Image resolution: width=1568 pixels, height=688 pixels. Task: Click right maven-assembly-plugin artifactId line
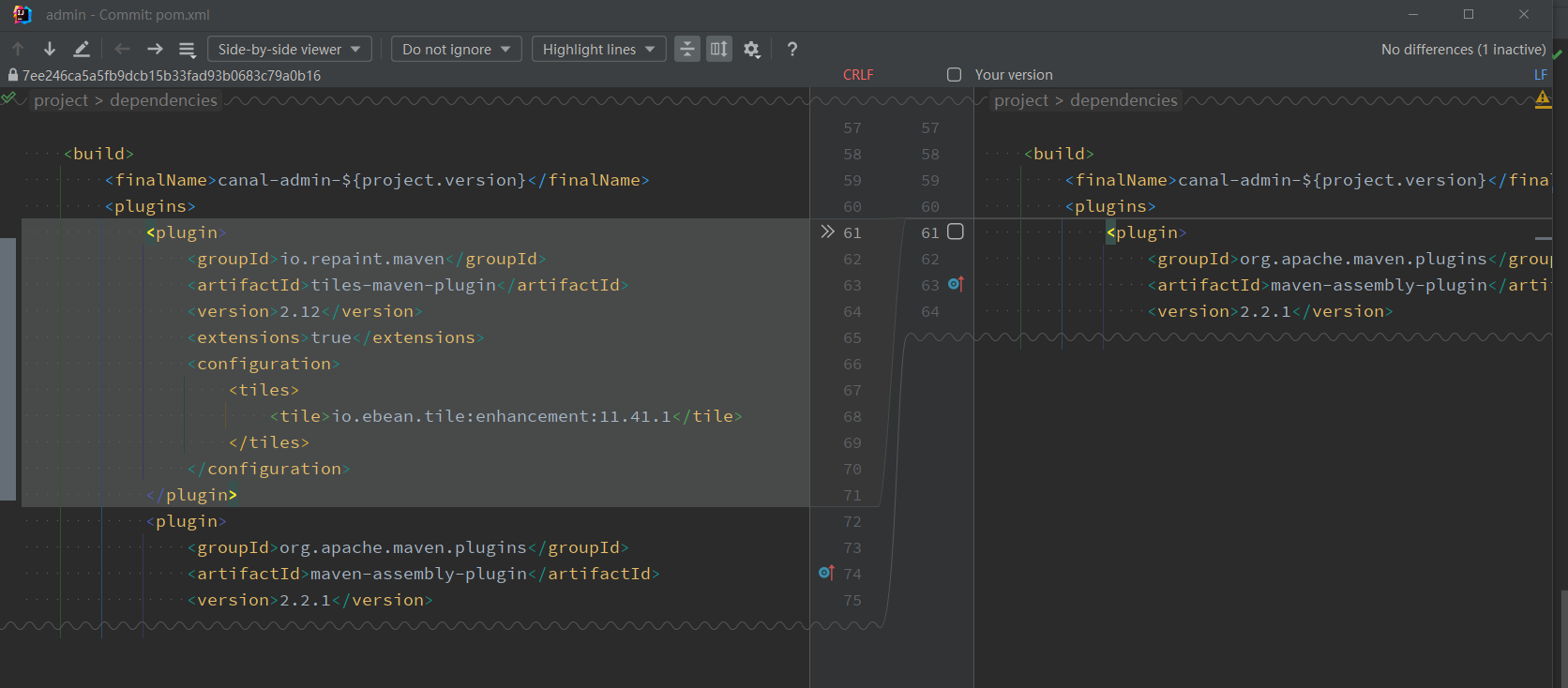point(1349,285)
